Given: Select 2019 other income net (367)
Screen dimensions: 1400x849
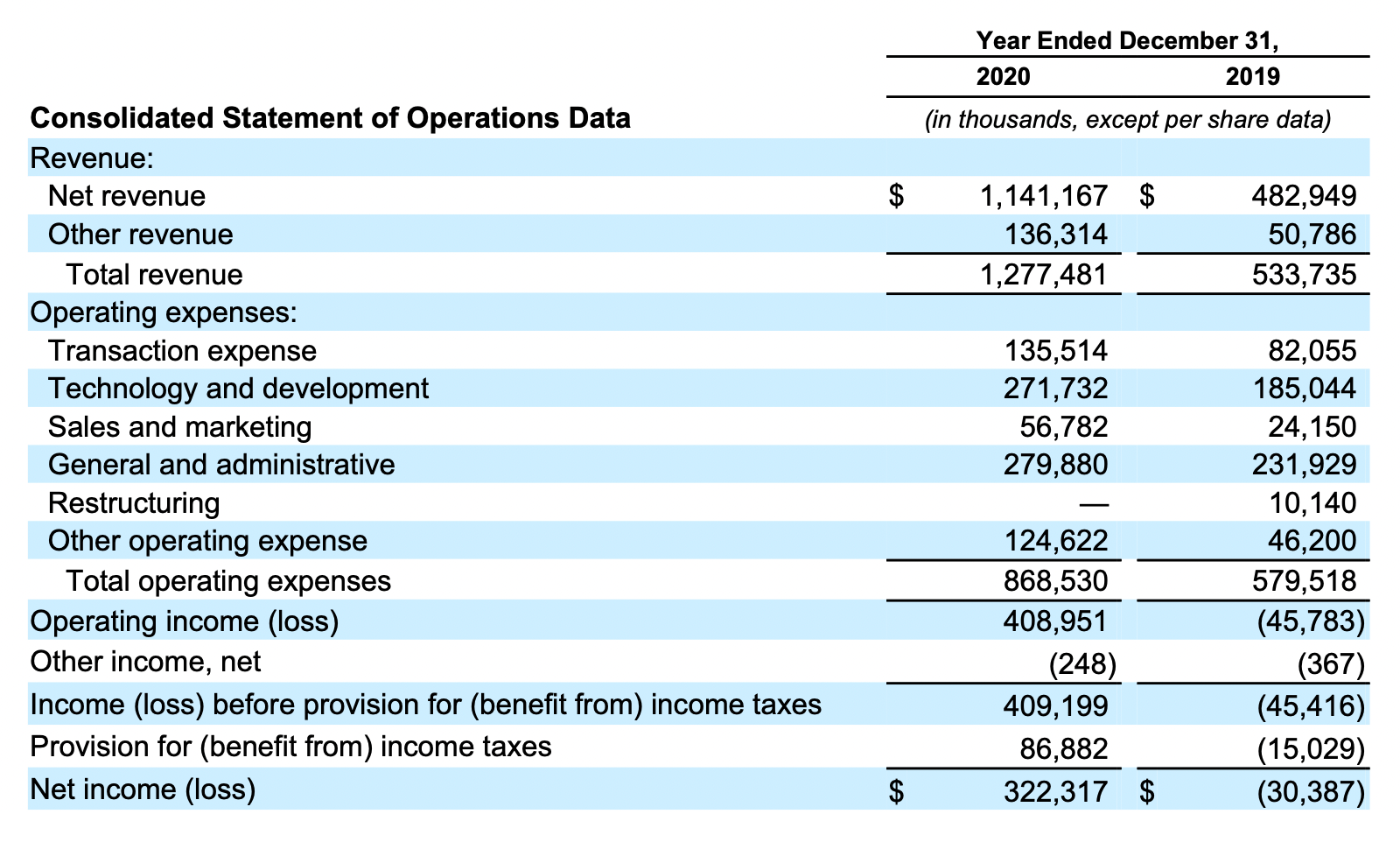Looking at the screenshot, I should click(x=1331, y=665).
